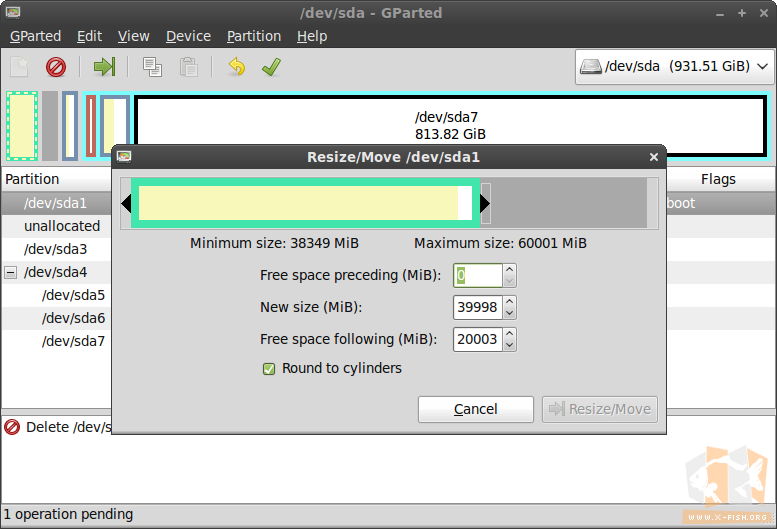Click the green Apply all operations checkmark
This screenshot has height=529, width=777.
pos(271,66)
